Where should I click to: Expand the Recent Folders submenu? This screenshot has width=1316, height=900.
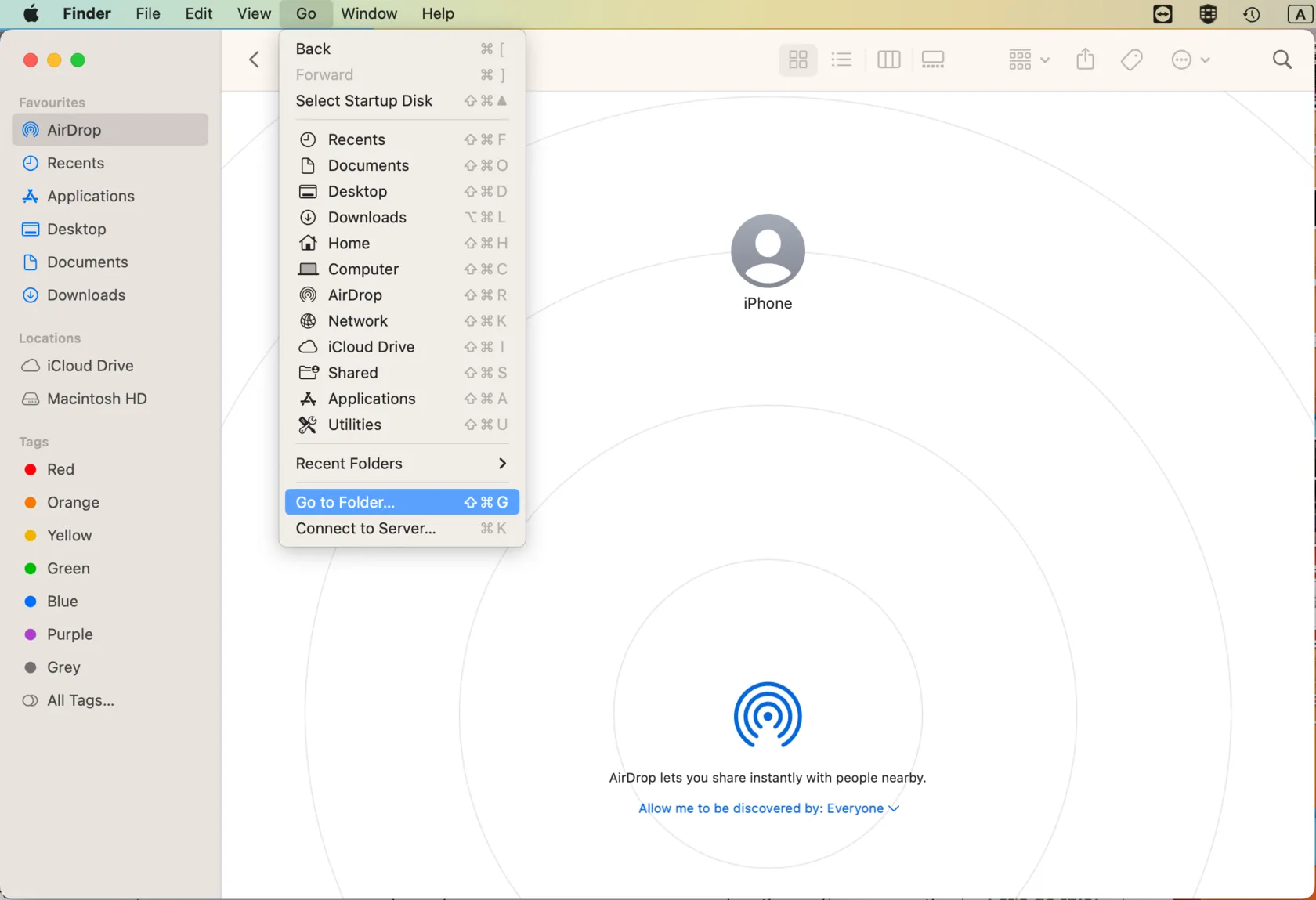(401, 464)
